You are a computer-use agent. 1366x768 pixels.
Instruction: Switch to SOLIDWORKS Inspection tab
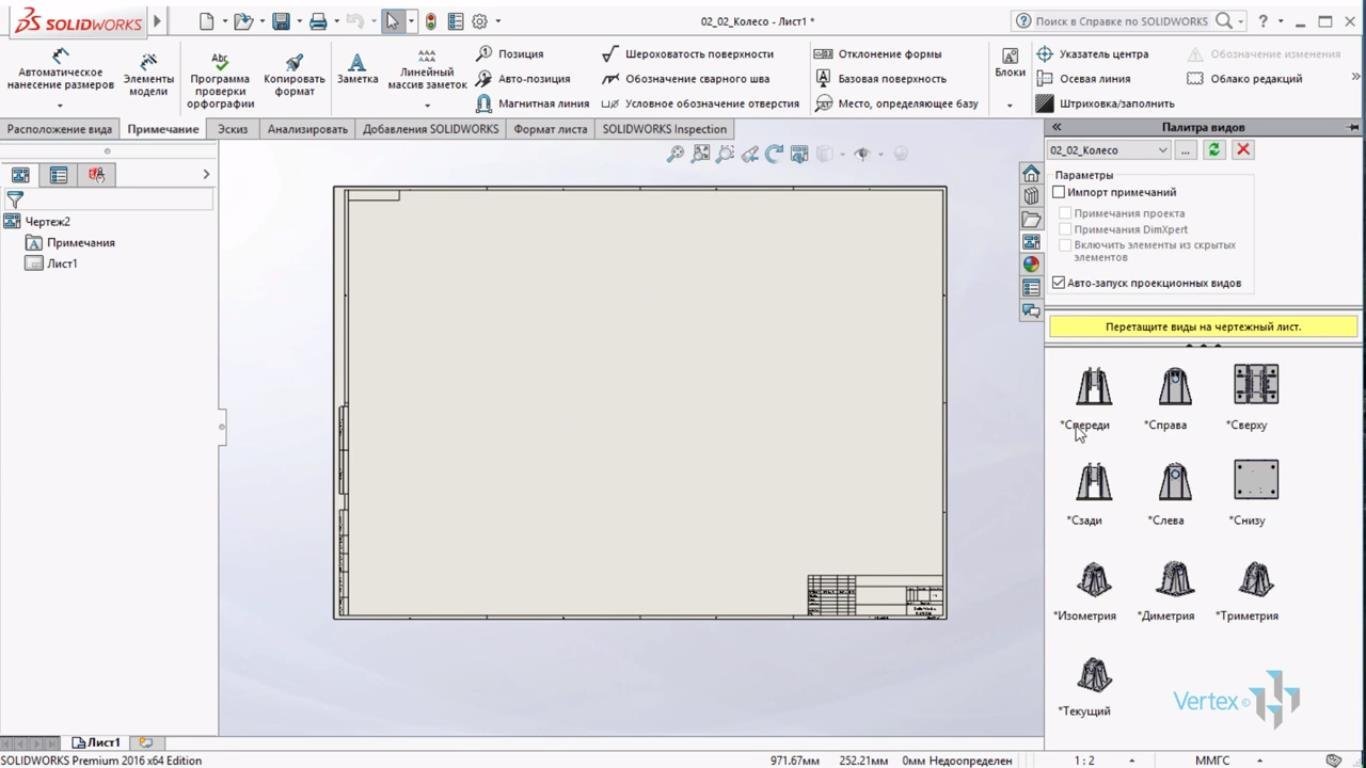[x=664, y=129]
